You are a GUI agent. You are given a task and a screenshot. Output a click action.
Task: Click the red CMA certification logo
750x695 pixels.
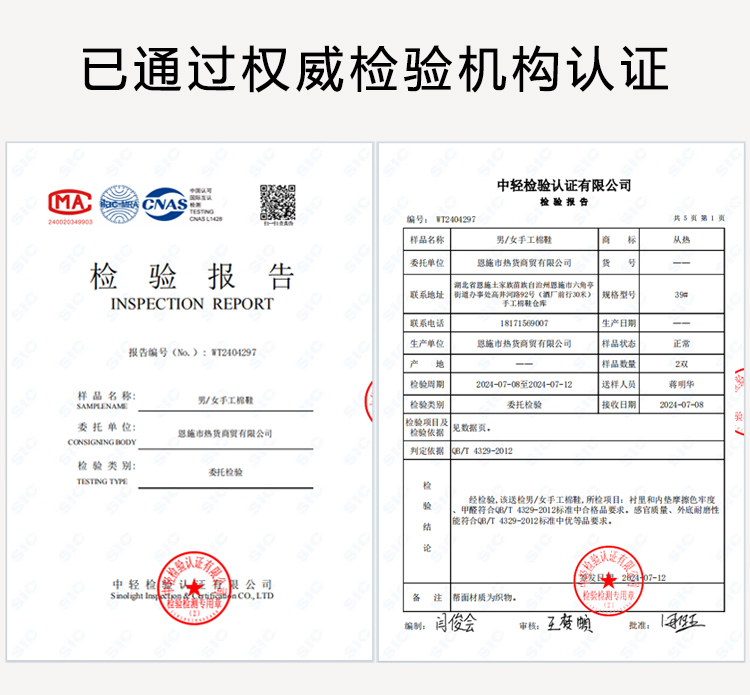(x=70, y=202)
